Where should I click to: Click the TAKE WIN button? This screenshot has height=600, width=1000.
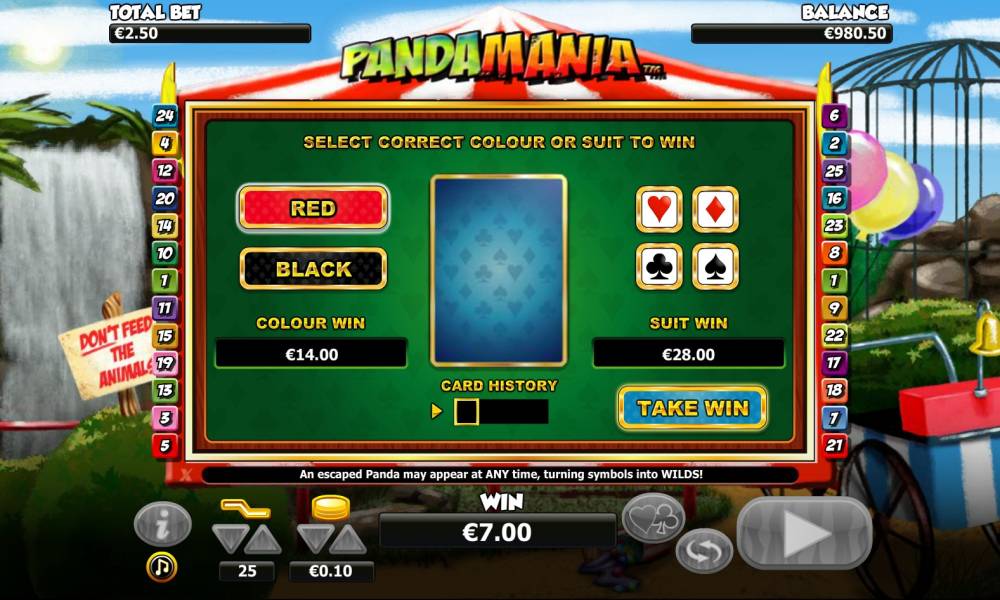(x=692, y=407)
